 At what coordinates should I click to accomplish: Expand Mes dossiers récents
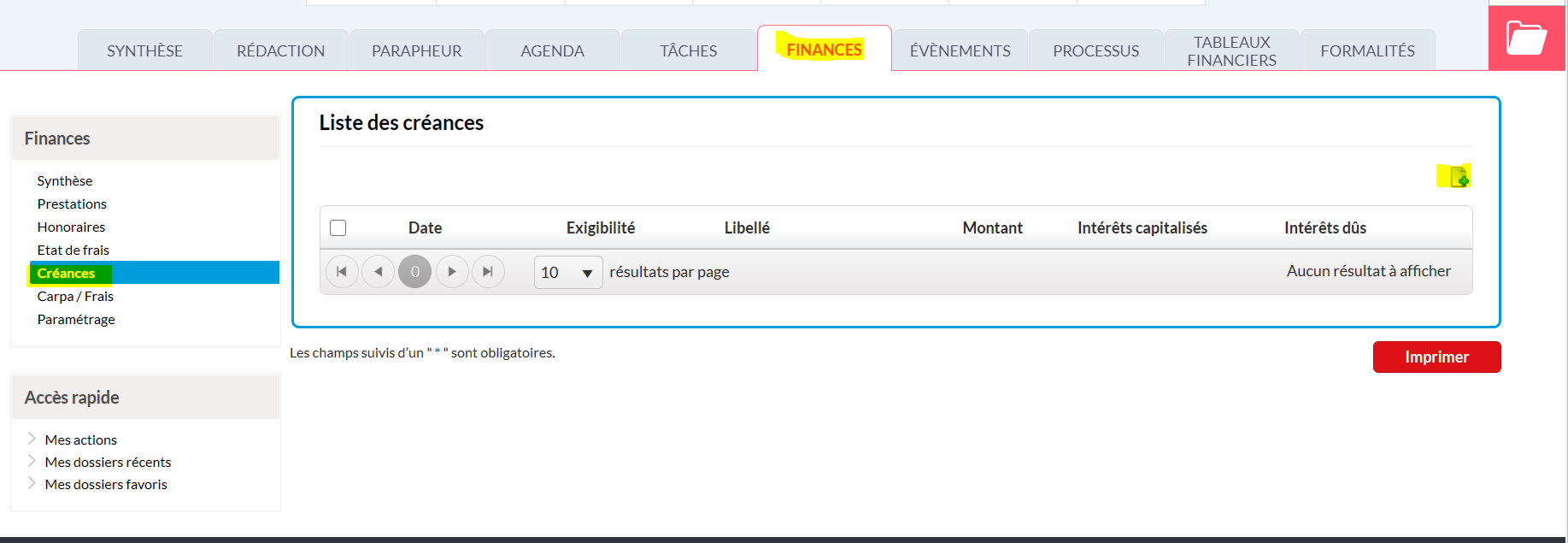click(x=32, y=461)
